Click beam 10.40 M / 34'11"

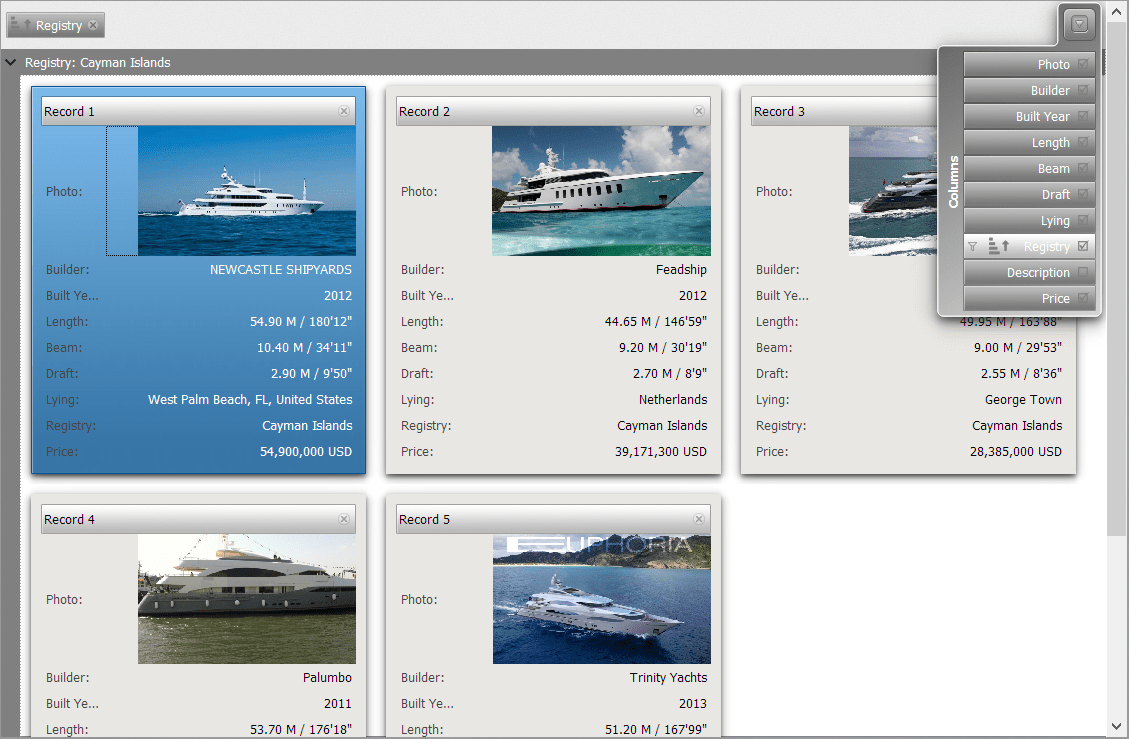pos(305,347)
